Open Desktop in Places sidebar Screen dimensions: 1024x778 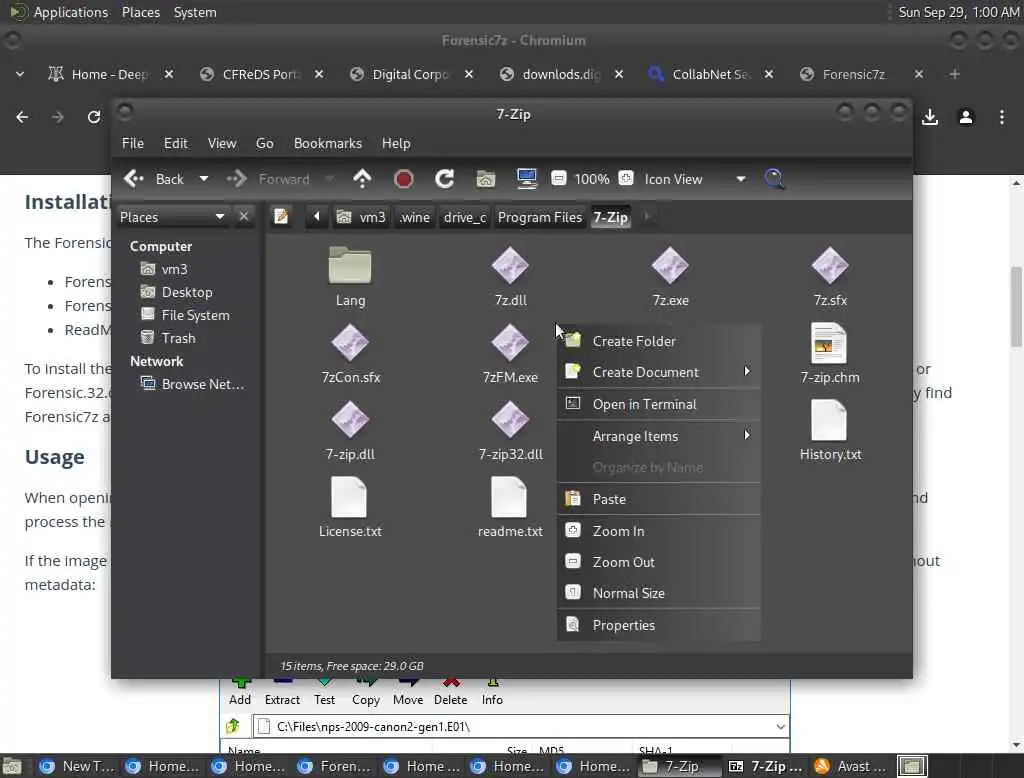pyautogui.click(x=187, y=292)
